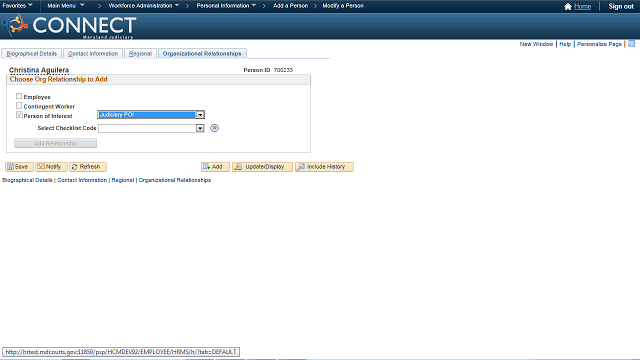Click the Notify button icon

coord(41,167)
